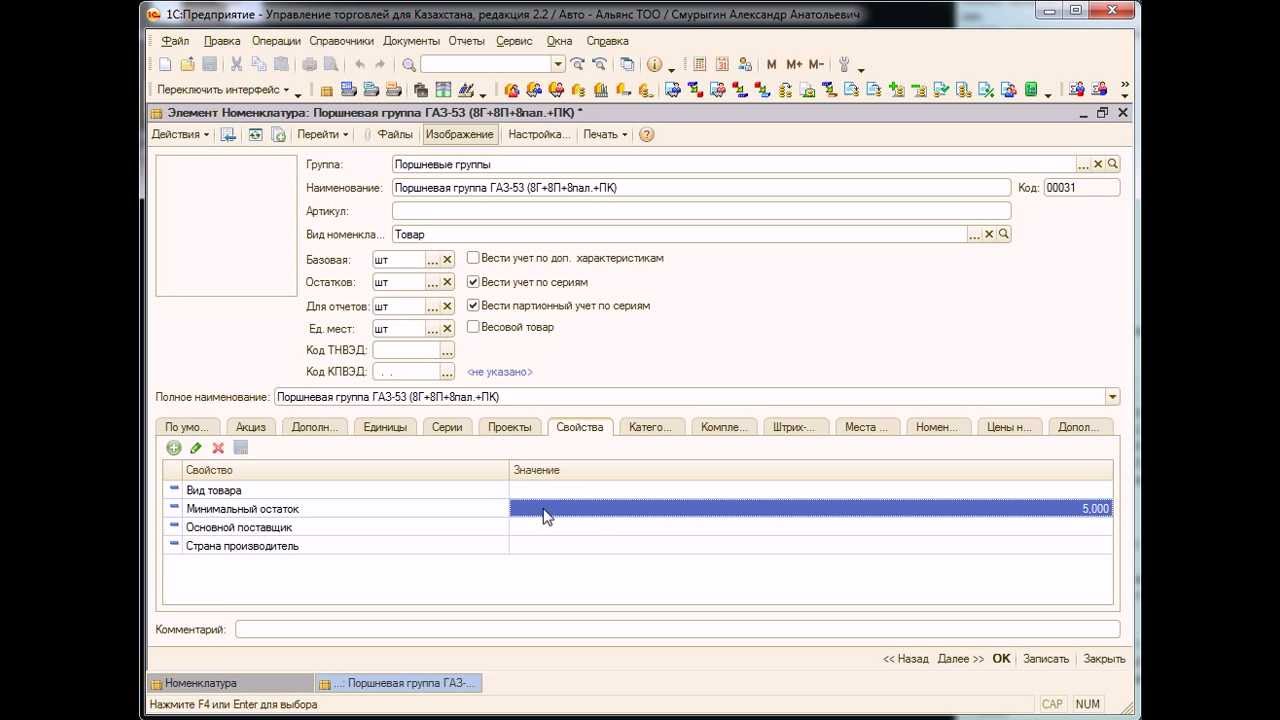Select the Страна производитель property row
Image resolution: width=1280 pixels, height=720 pixels.
[x=638, y=546]
